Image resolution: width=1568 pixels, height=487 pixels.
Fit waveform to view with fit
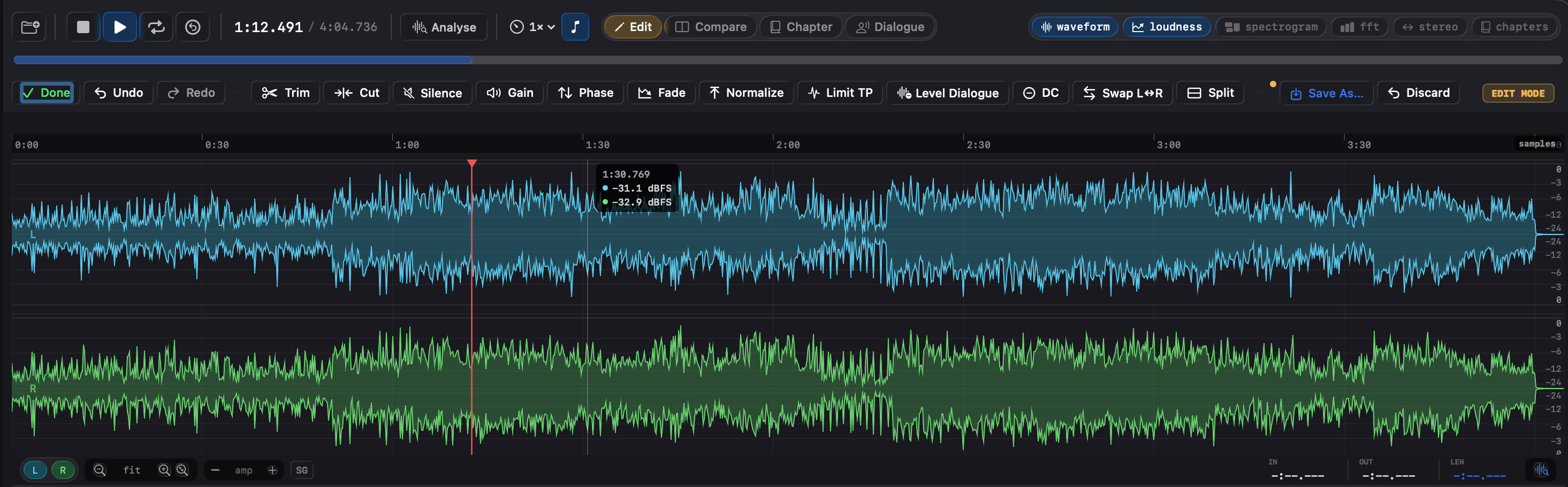132,470
